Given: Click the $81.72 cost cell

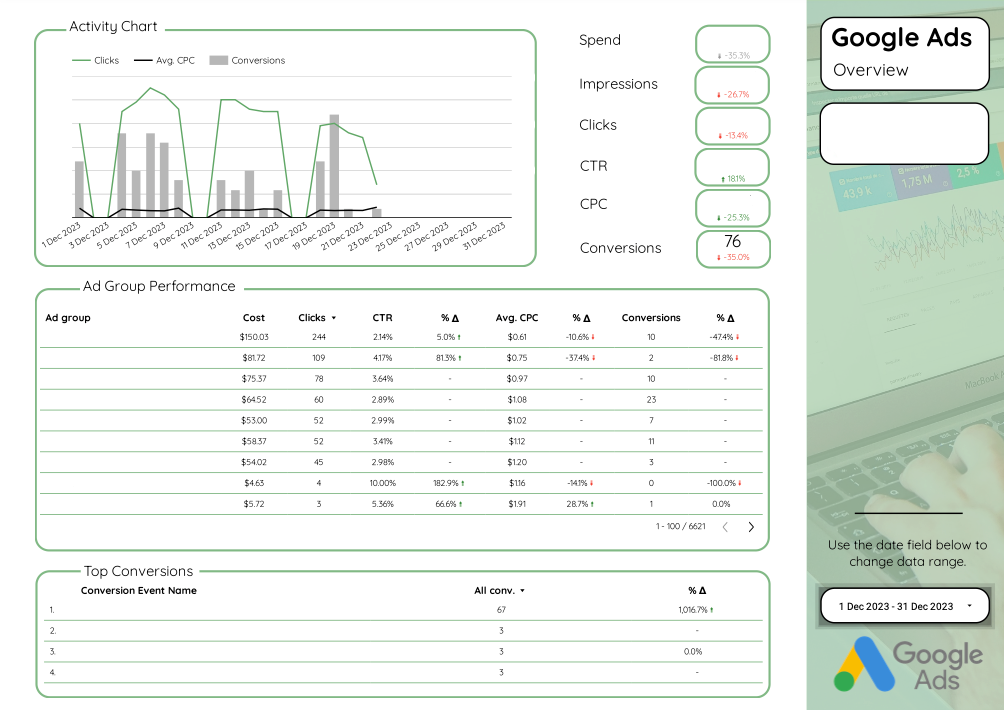Looking at the screenshot, I should point(254,358).
